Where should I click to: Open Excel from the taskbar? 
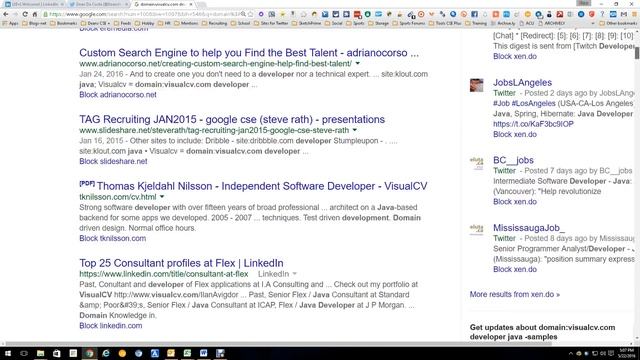tap(187, 353)
